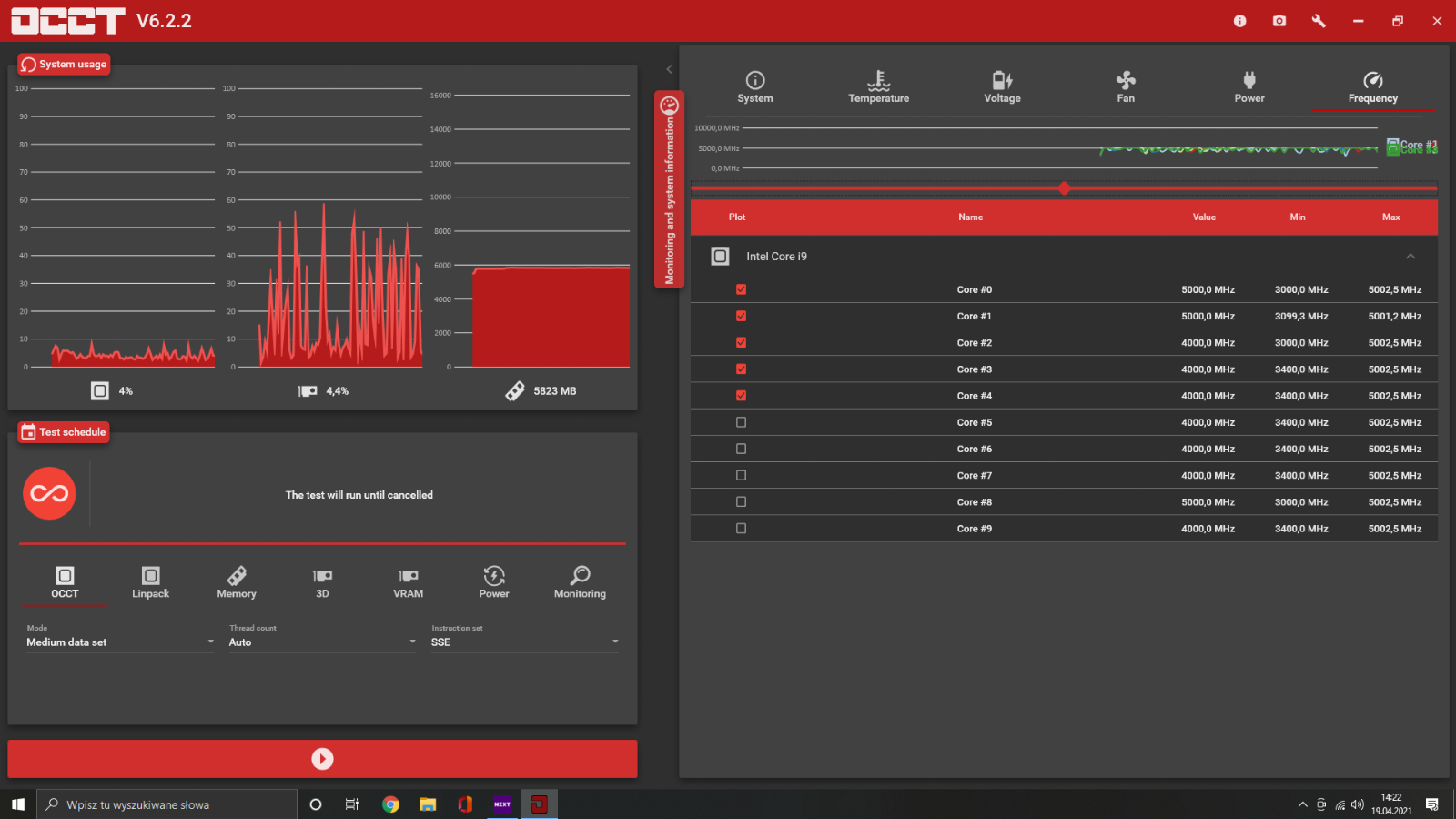Collapse the Intel Core i9 group

point(1410,257)
